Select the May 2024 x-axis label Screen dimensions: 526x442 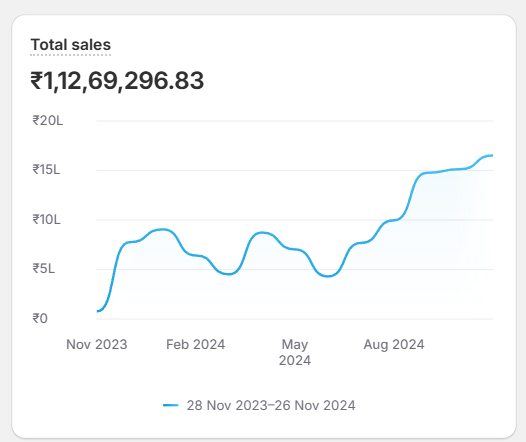click(x=295, y=352)
